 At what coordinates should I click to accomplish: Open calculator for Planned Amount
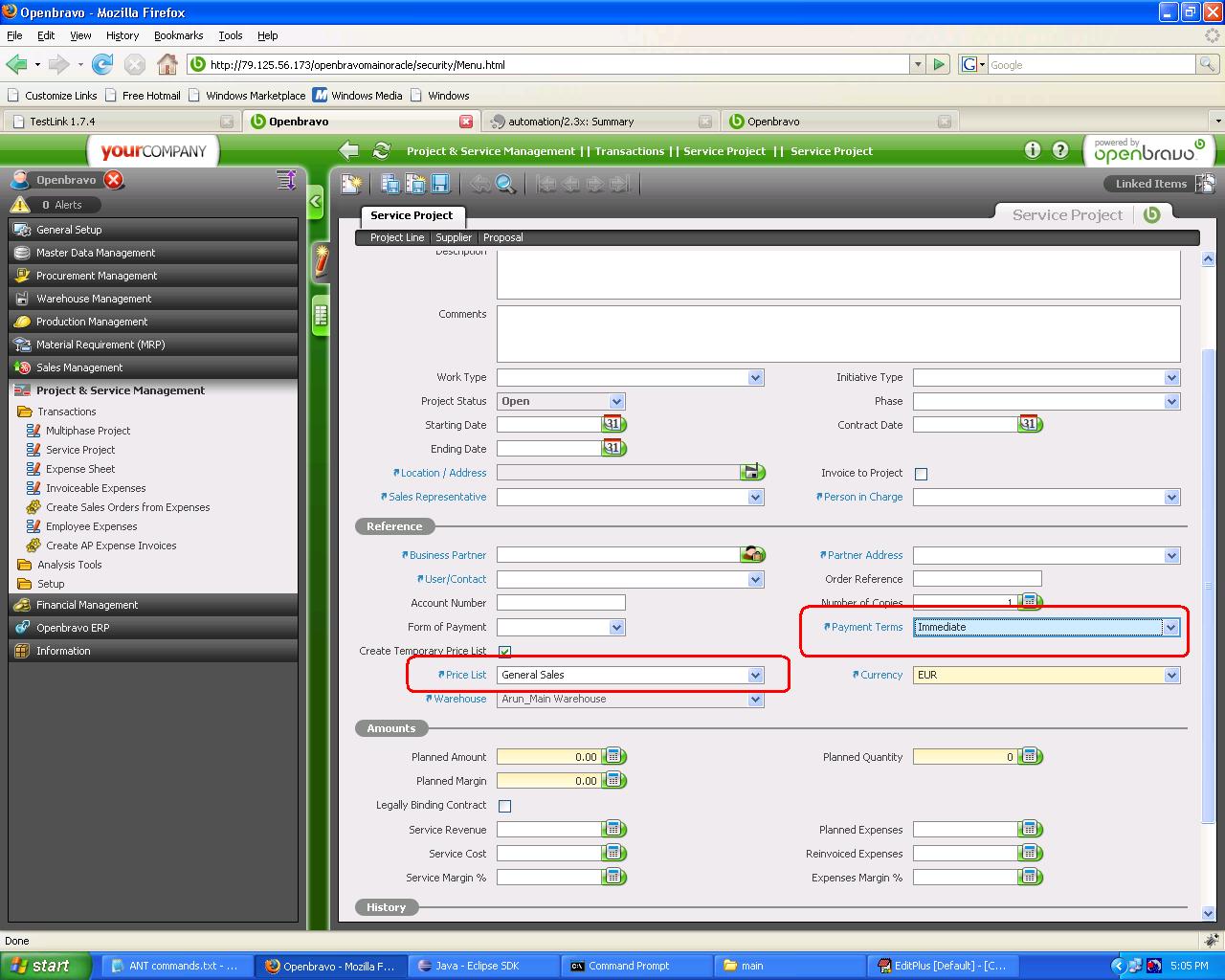[613, 756]
